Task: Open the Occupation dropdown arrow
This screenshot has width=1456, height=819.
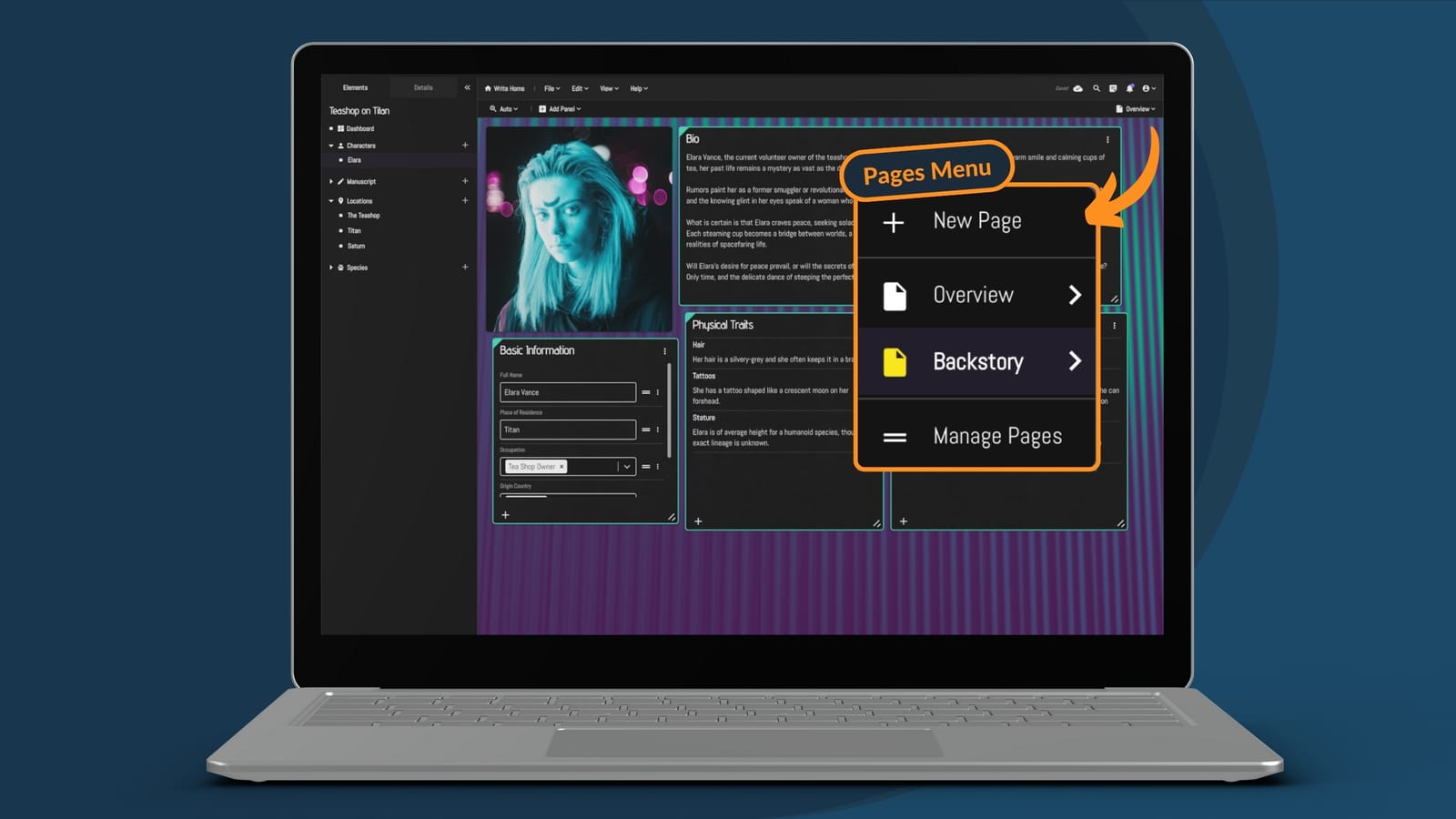Action: (626, 467)
